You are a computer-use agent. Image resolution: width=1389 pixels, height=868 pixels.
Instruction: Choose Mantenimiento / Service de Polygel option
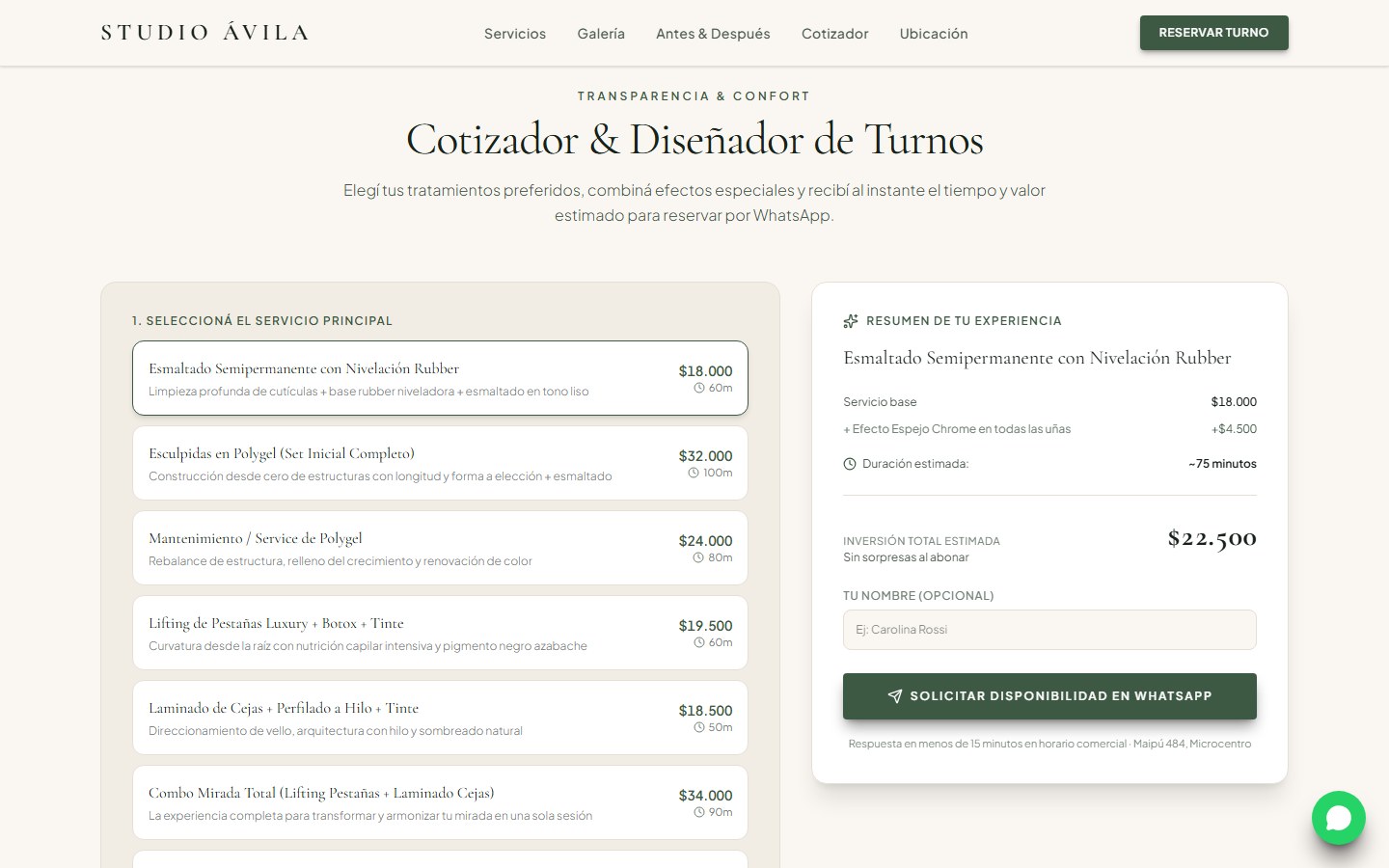click(x=440, y=548)
